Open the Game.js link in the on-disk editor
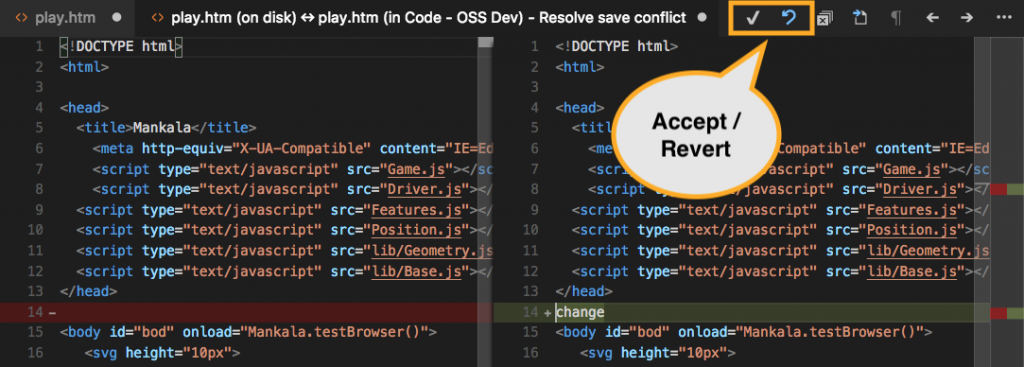 (x=416, y=169)
